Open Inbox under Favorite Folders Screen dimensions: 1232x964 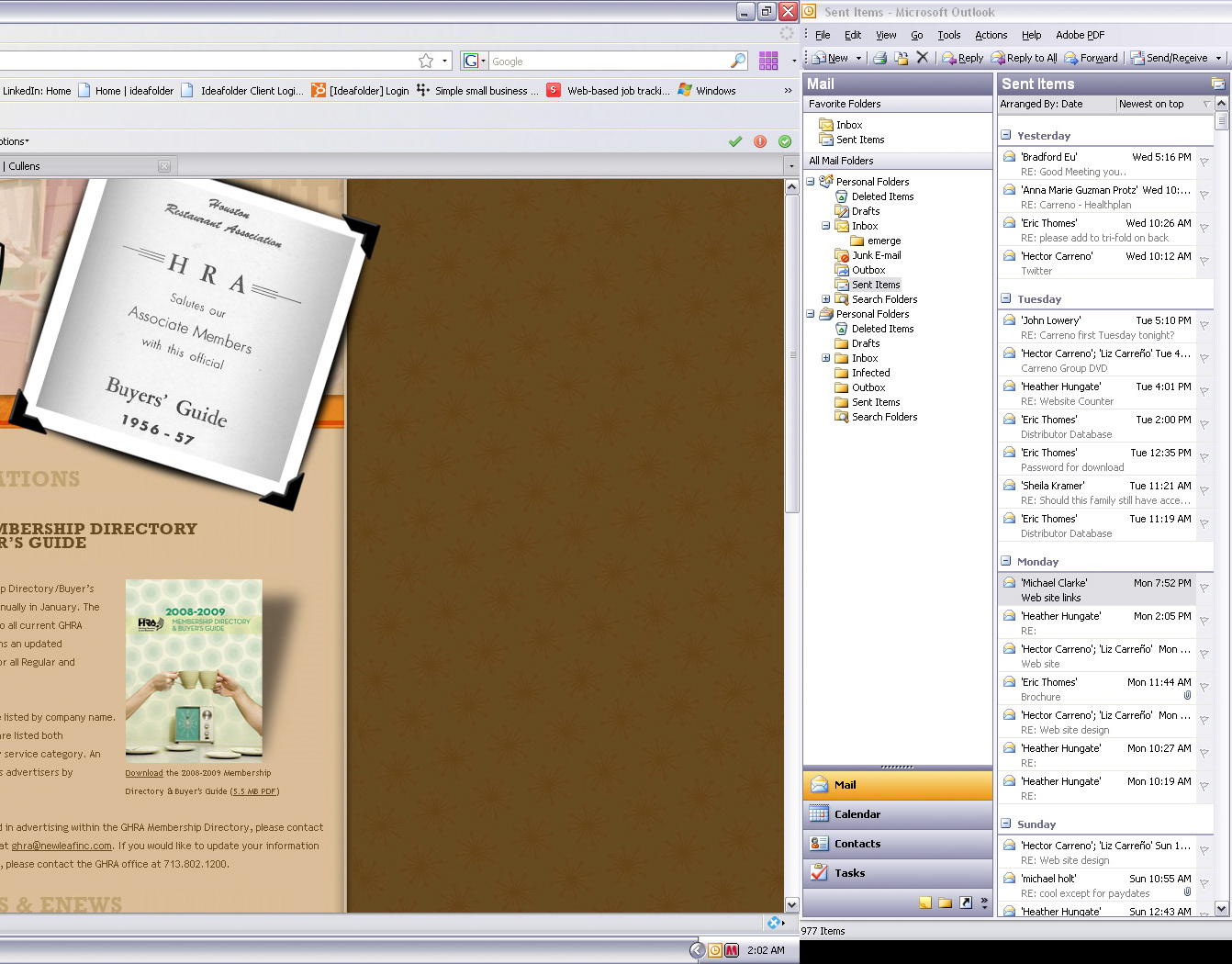(849, 125)
